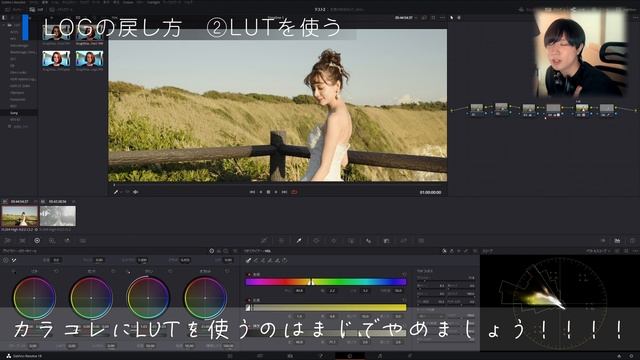Open the Magic Mask palette
This screenshot has height=360, width=640.
click(x=351, y=241)
